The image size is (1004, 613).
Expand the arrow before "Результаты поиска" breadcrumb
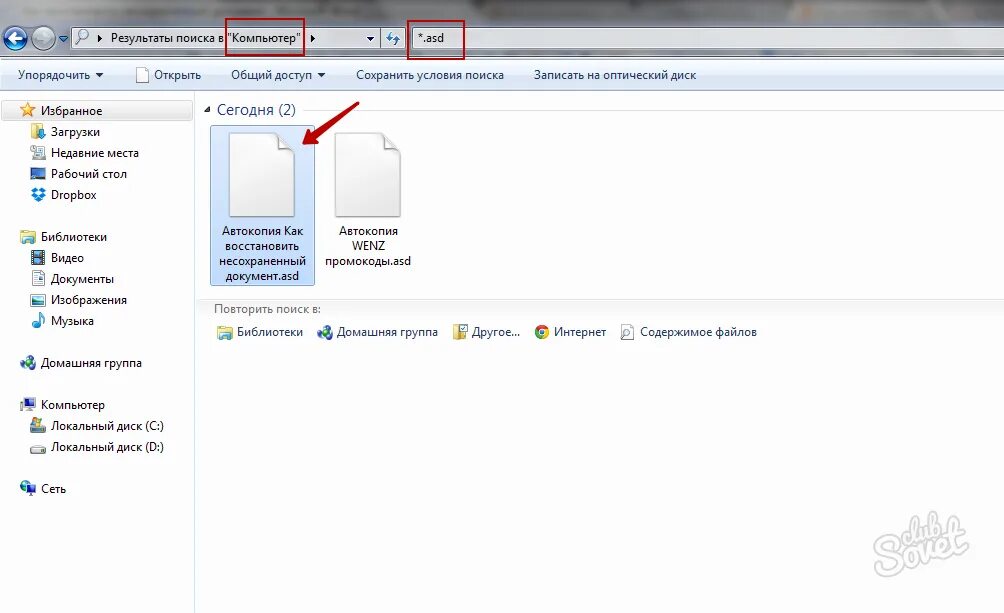(100, 38)
